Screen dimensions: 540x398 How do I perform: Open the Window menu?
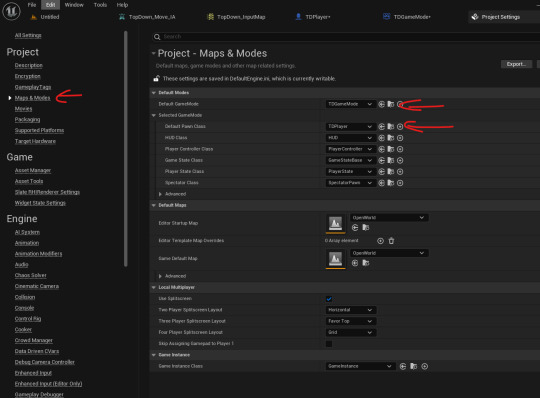pyautogui.click(x=74, y=5)
